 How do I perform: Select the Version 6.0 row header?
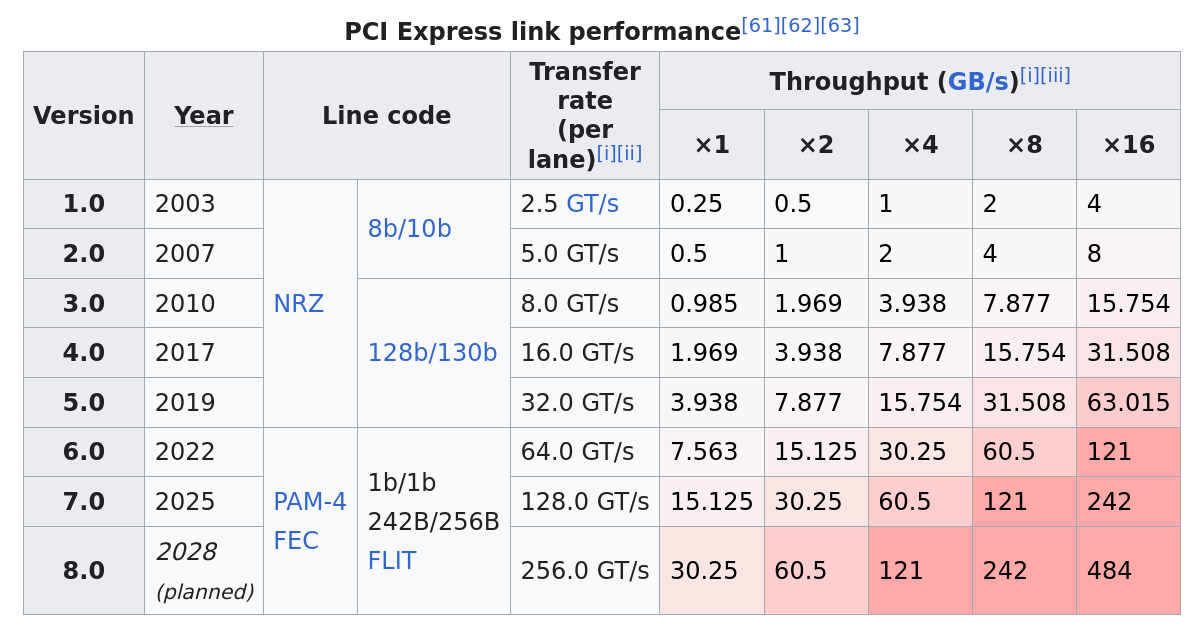click(x=84, y=452)
